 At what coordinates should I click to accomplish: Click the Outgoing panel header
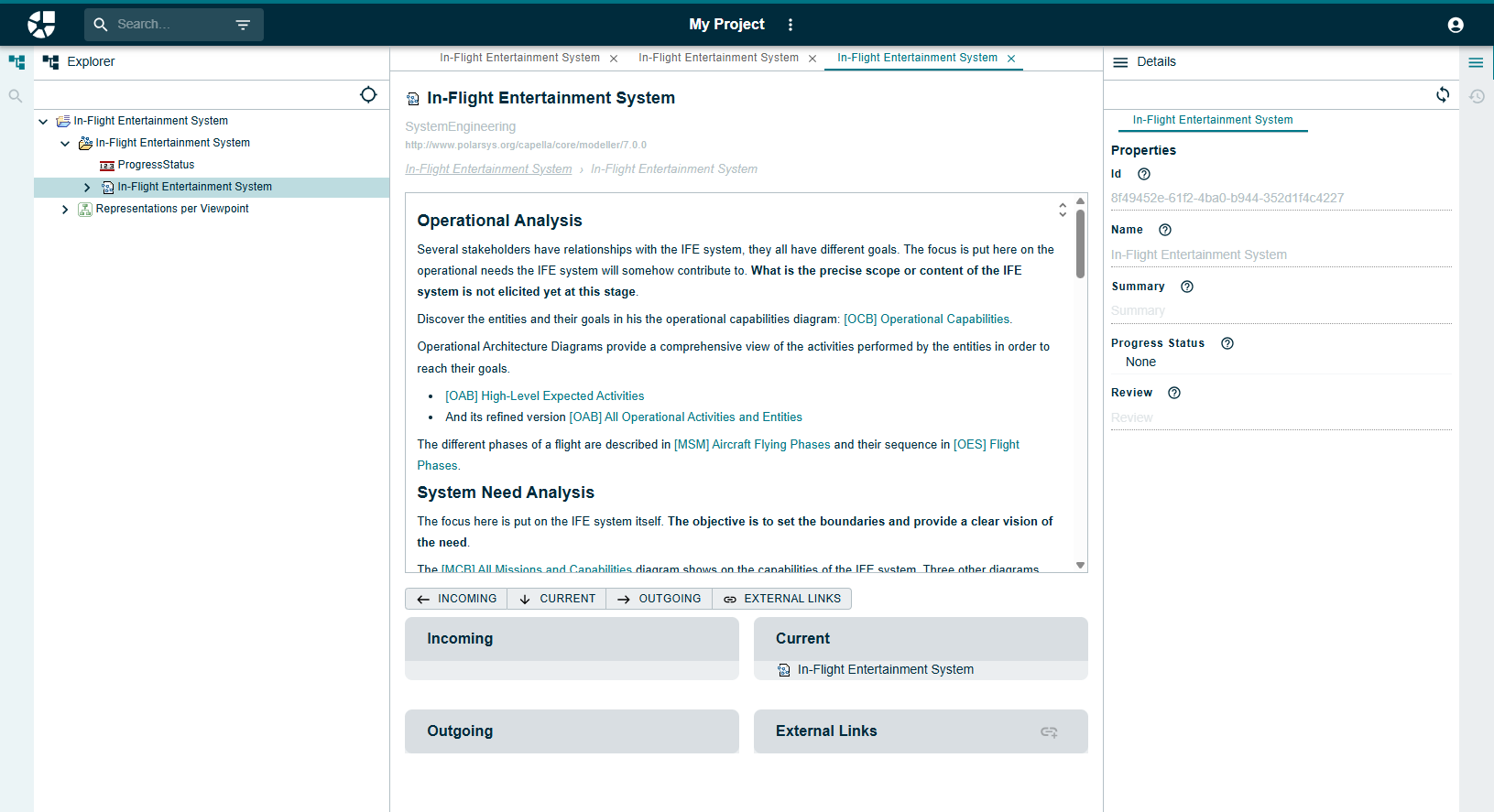(572, 731)
